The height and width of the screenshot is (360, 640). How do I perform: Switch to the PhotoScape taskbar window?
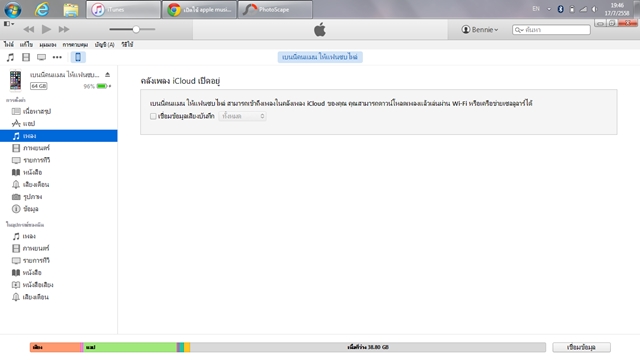point(275,9)
